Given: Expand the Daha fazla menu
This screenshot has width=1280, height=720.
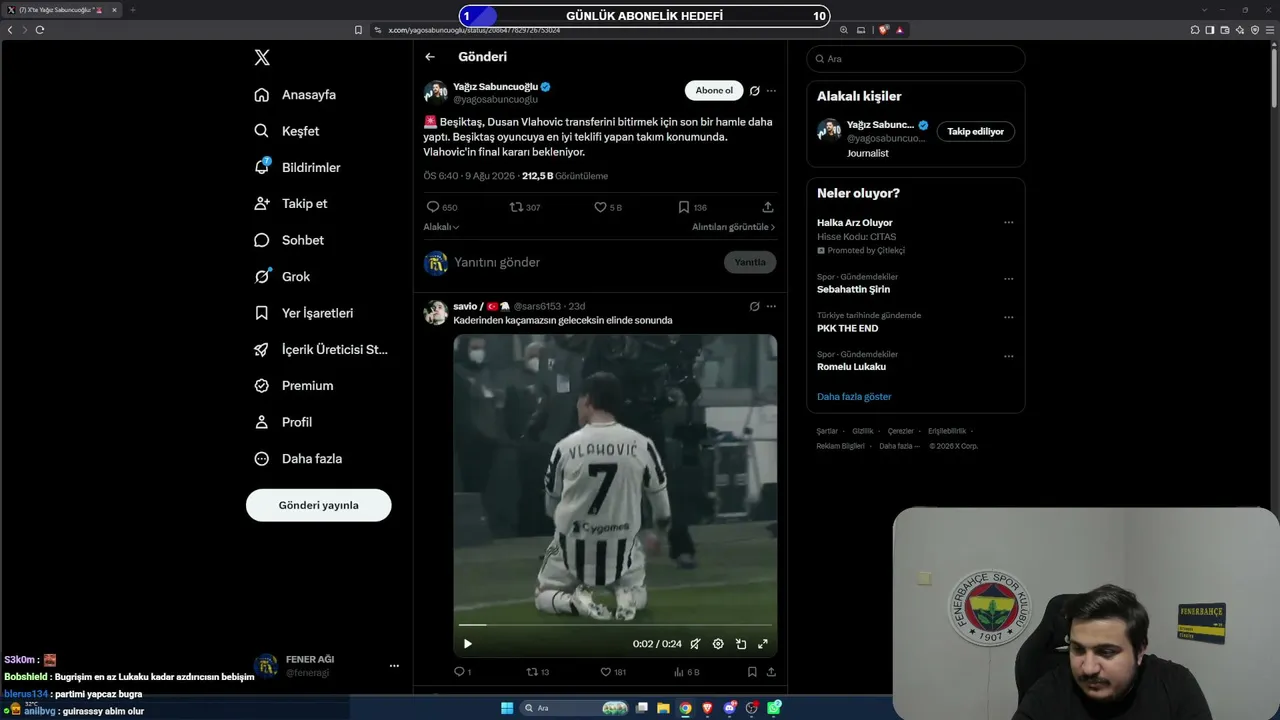Looking at the screenshot, I should [x=298, y=458].
